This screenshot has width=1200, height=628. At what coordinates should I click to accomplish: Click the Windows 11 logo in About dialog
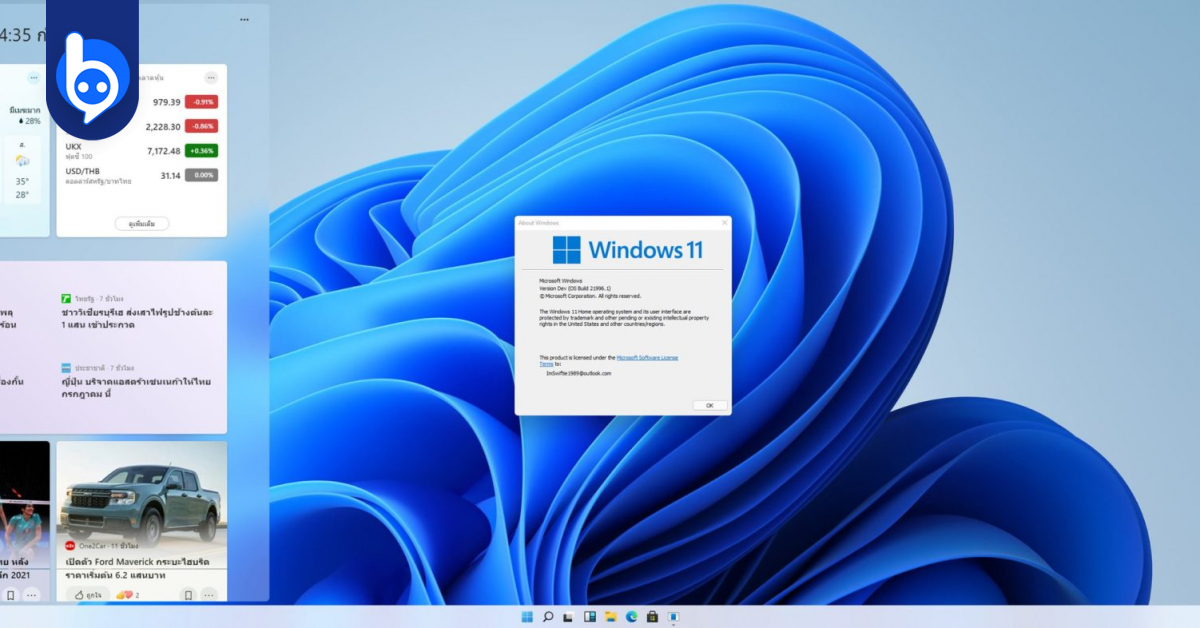566,248
